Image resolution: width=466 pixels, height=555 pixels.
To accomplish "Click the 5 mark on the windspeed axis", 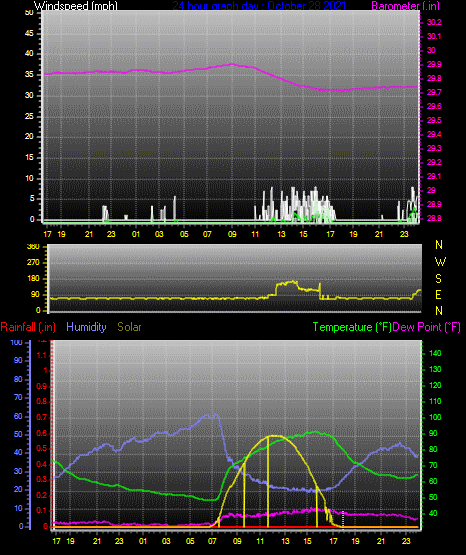I will click(32, 199).
